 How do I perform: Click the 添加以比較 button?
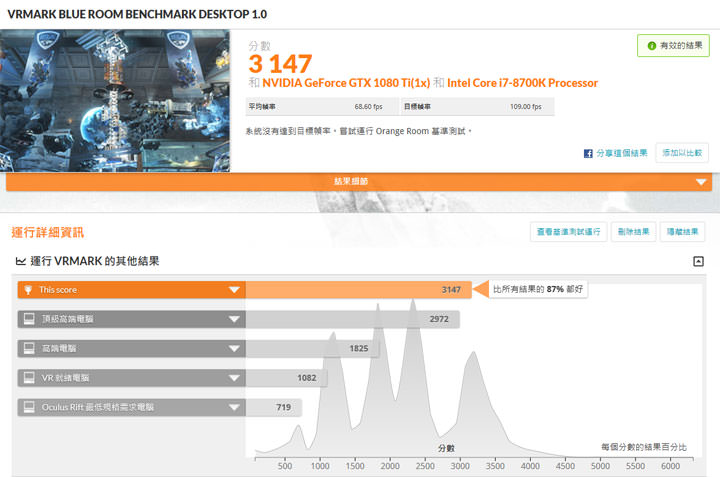pos(681,153)
